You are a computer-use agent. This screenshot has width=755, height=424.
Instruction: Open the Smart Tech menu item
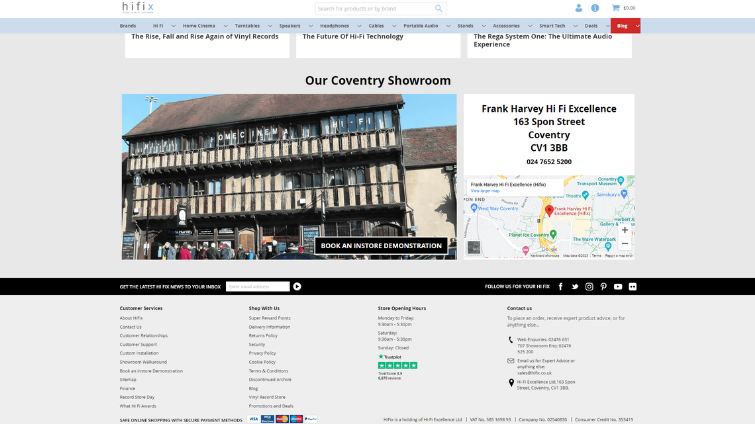tap(552, 26)
